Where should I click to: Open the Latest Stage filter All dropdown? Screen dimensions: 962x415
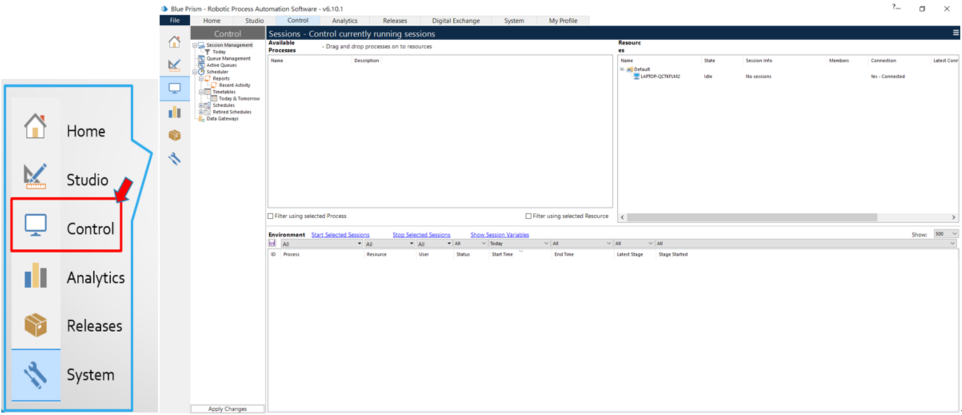(633, 244)
